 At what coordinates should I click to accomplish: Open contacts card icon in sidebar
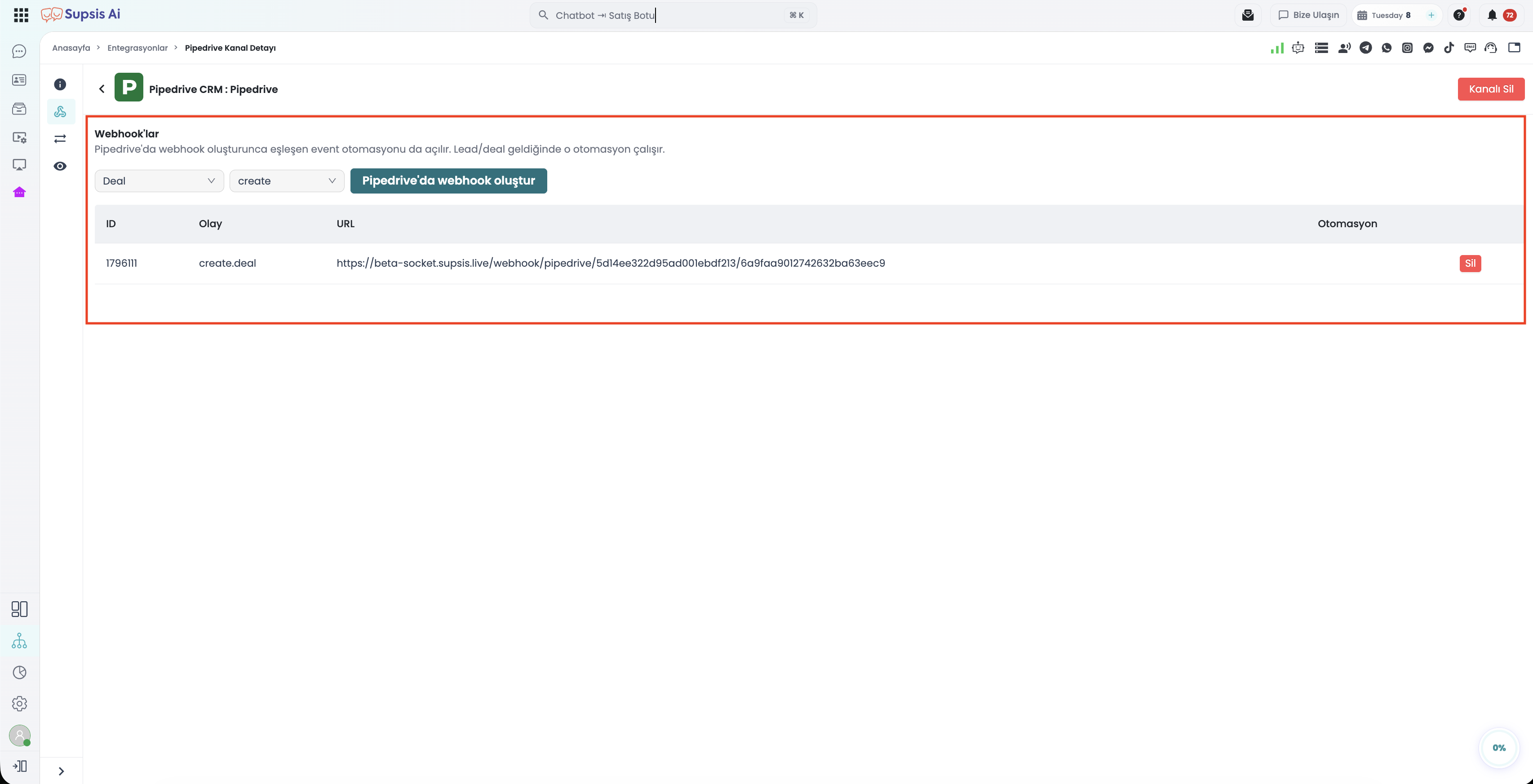[19, 80]
